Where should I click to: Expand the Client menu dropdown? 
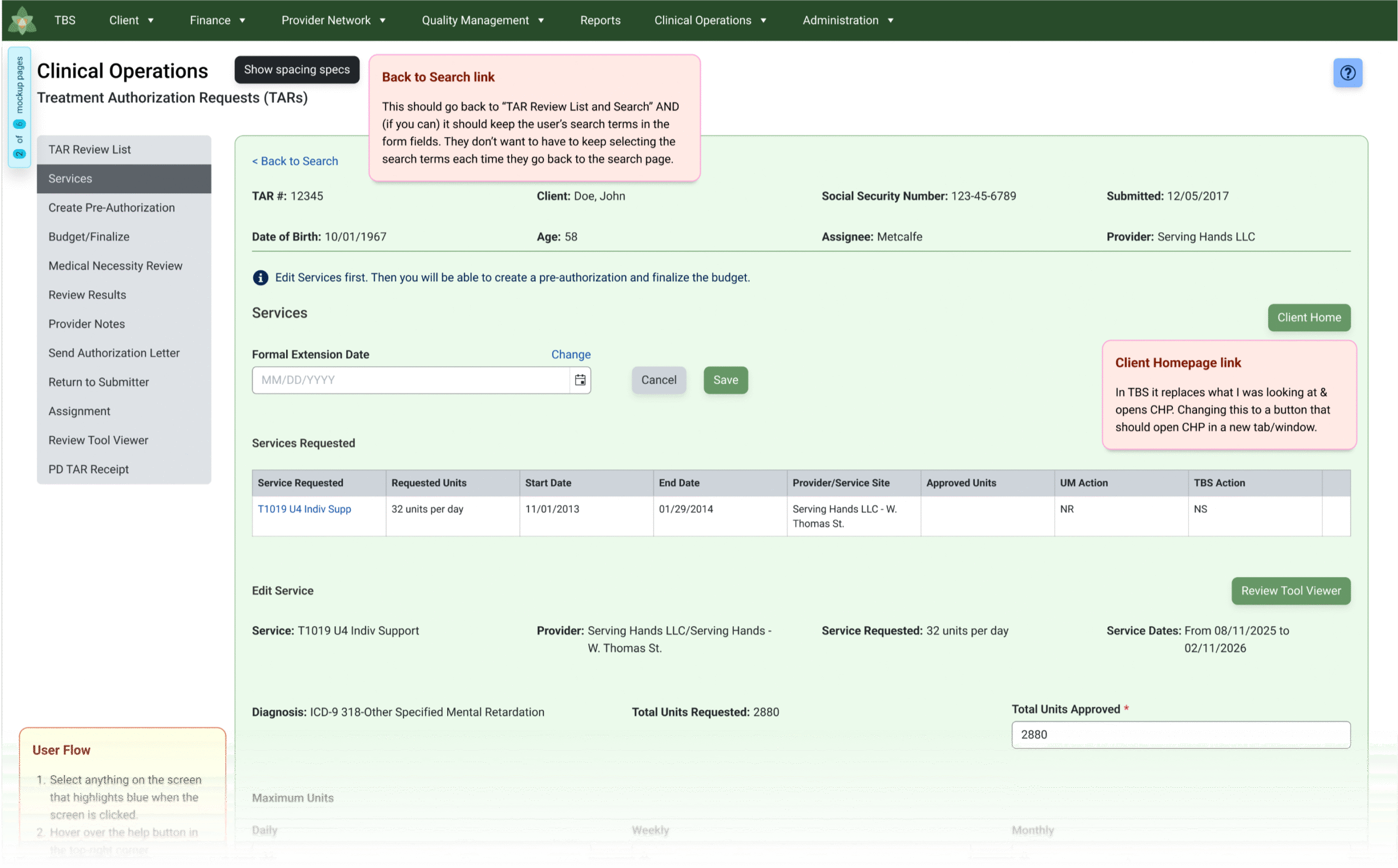(132, 20)
